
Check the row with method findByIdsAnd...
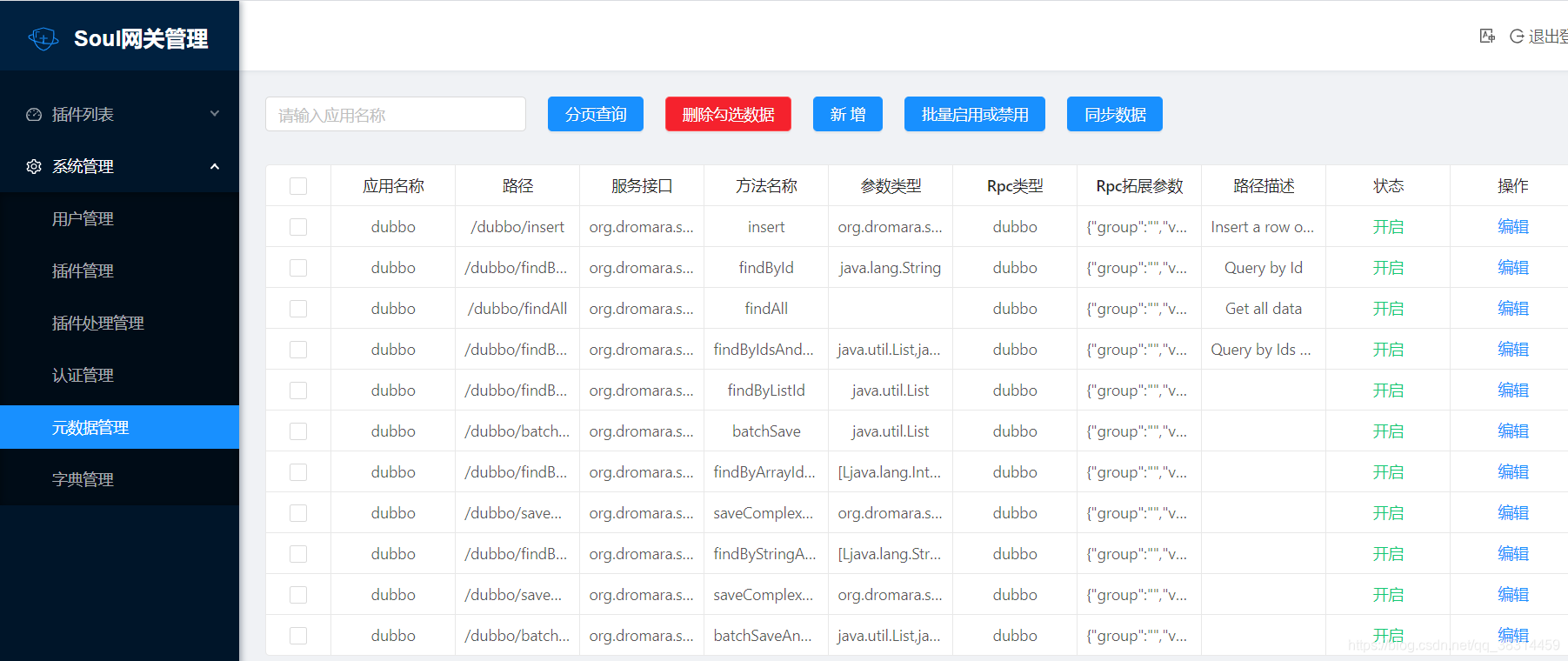pos(298,350)
